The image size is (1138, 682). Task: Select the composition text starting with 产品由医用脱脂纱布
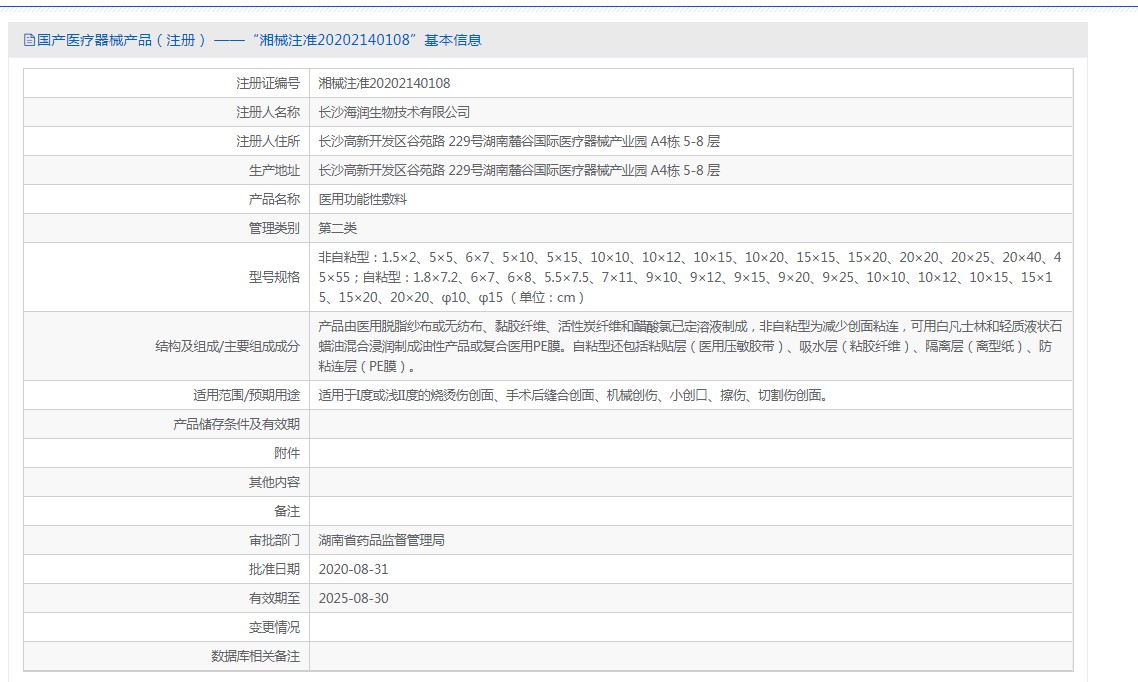[x=690, y=347]
